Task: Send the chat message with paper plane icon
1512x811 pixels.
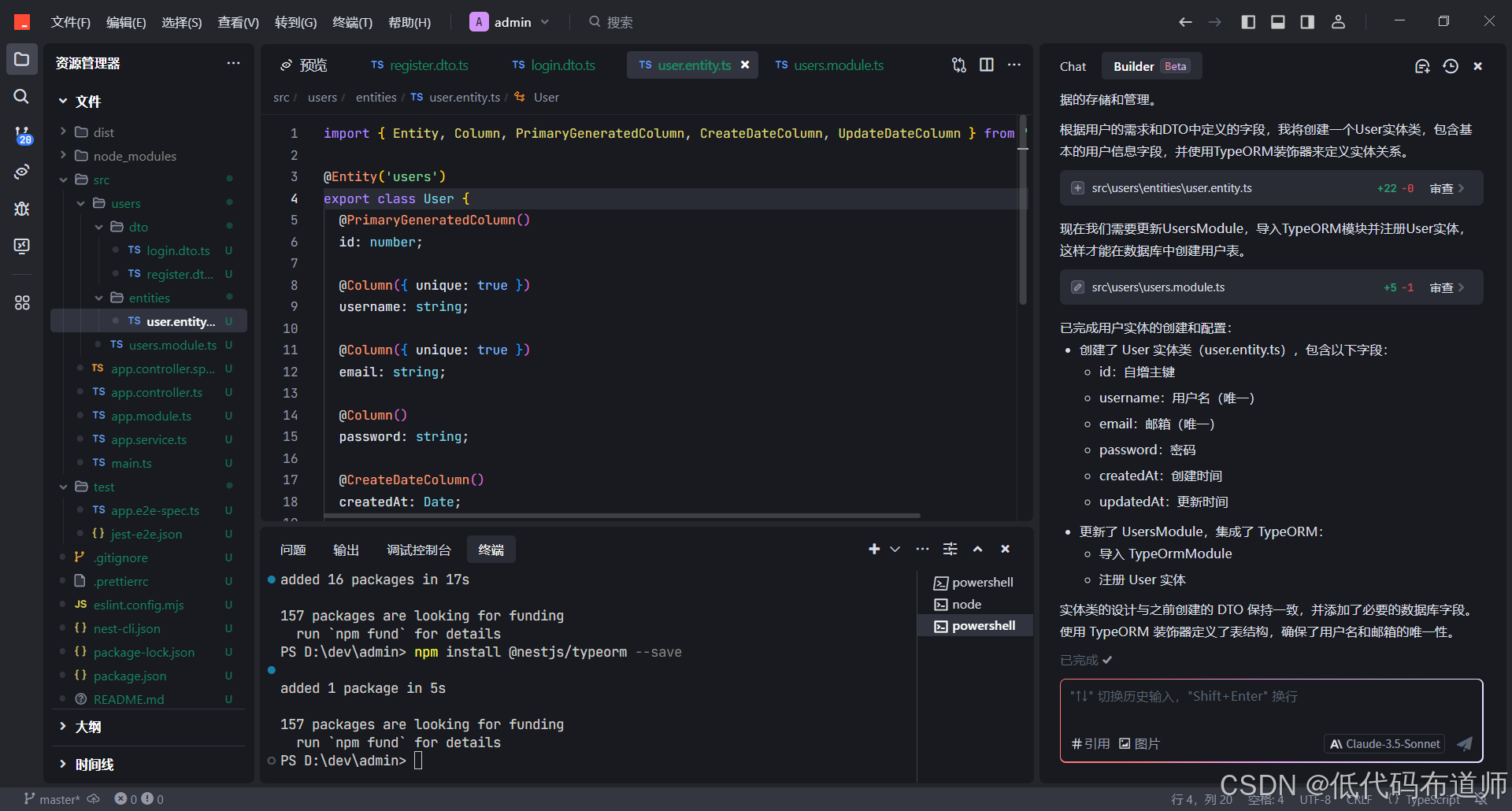Action: (x=1464, y=744)
